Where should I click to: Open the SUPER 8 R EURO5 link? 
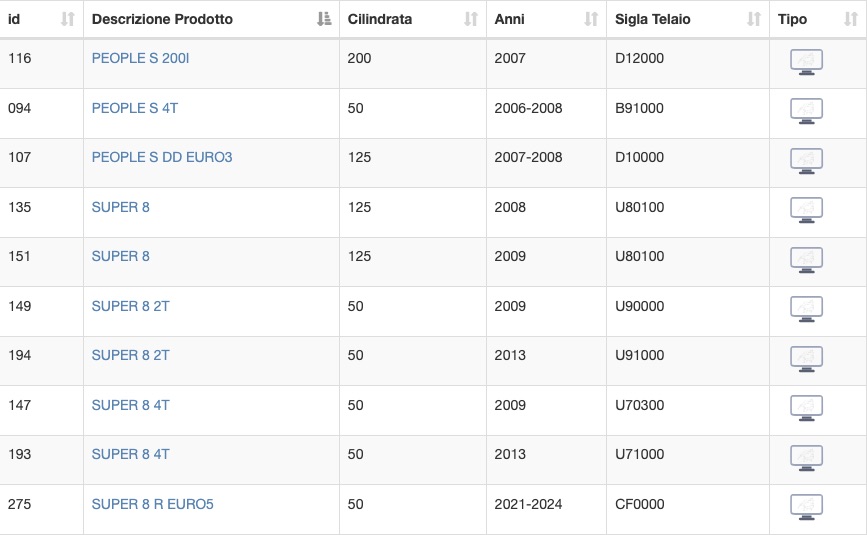(153, 504)
